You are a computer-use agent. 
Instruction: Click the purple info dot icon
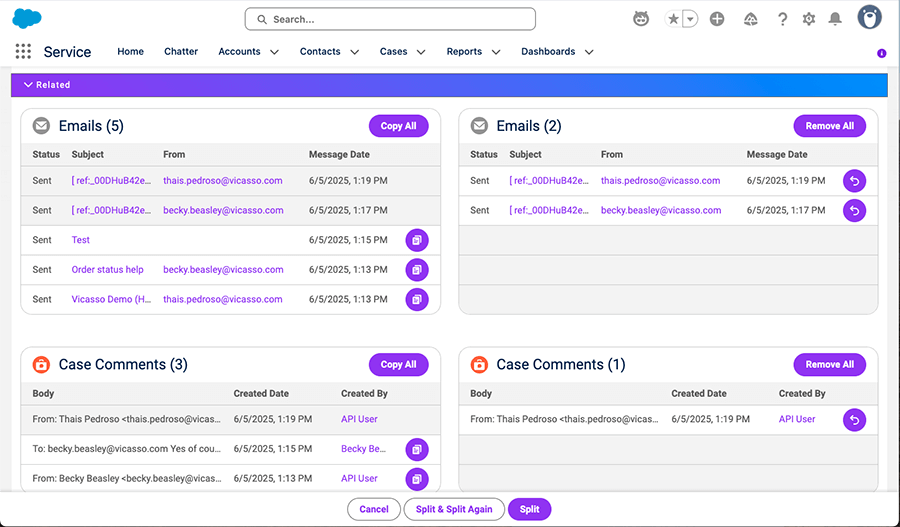pos(882,53)
